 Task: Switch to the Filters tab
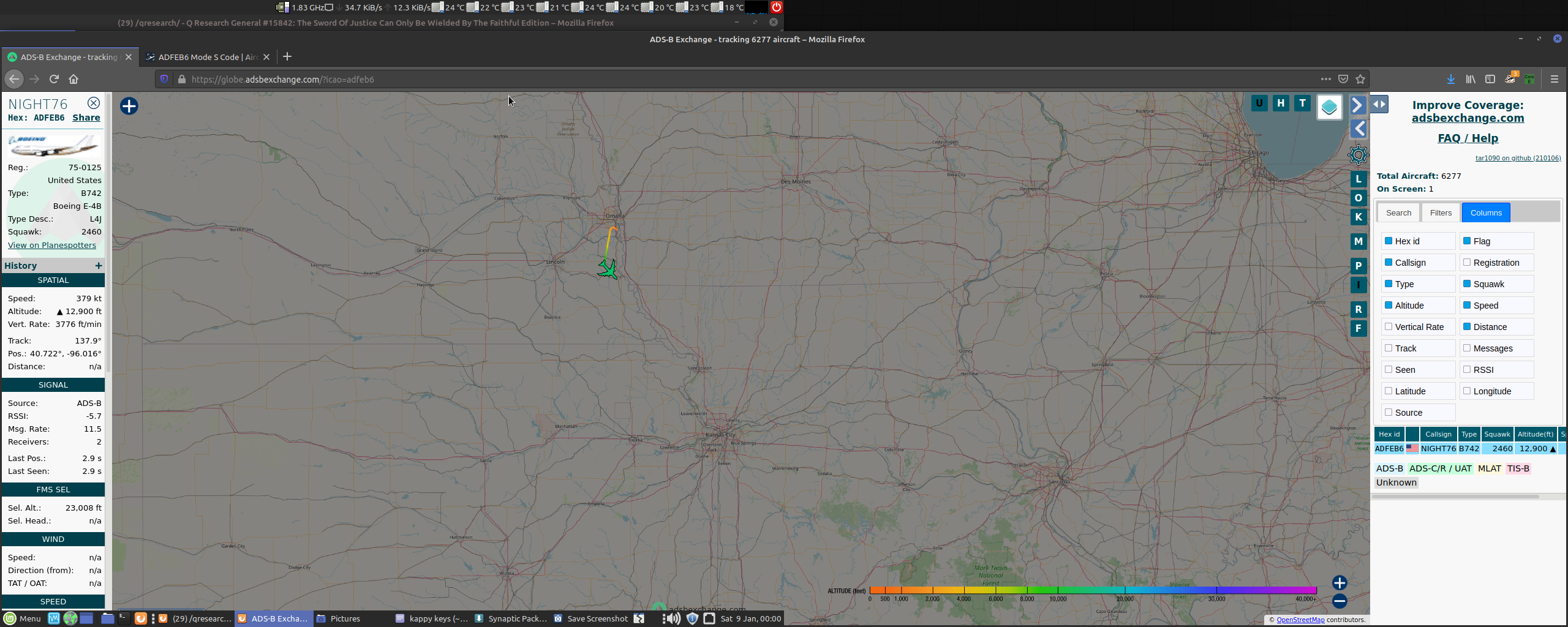[1441, 212]
